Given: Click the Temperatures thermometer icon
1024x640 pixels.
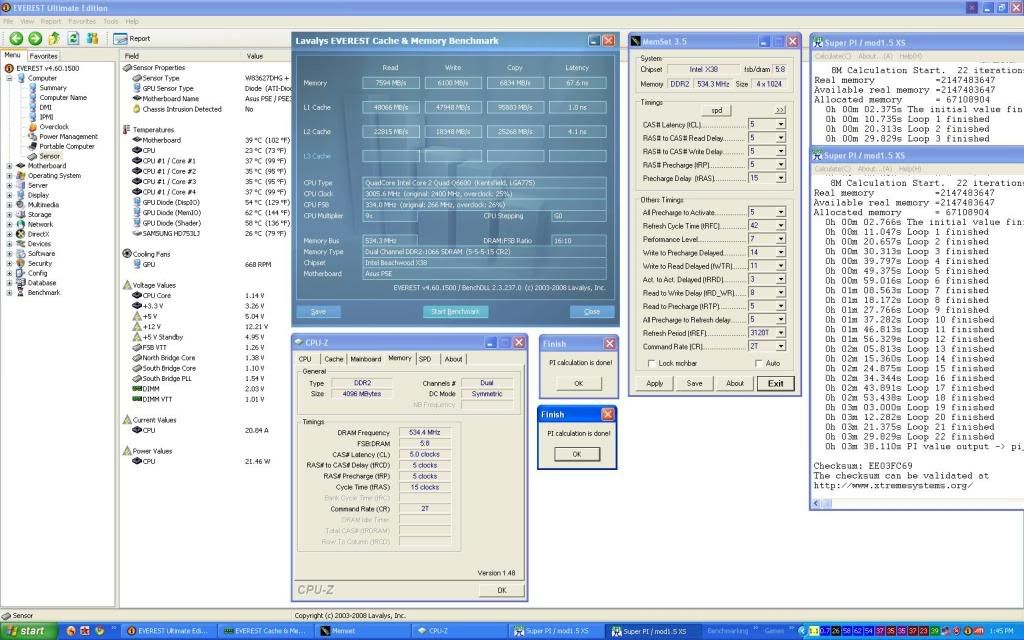Looking at the screenshot, I should (127, 129).
